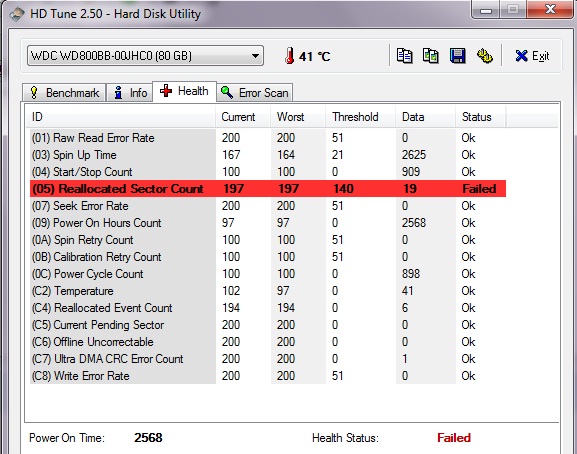Switch to the Benchmark tab

tap(64, 92)
